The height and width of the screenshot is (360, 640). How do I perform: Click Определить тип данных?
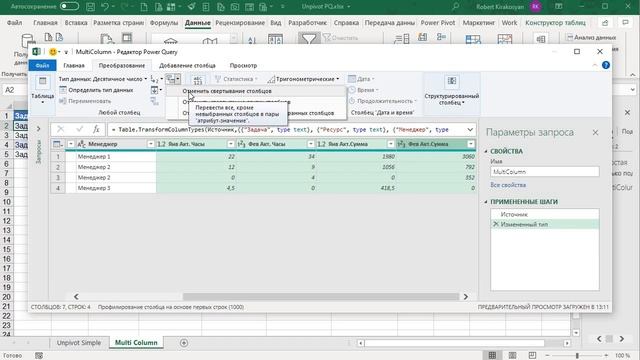[96, 90]
